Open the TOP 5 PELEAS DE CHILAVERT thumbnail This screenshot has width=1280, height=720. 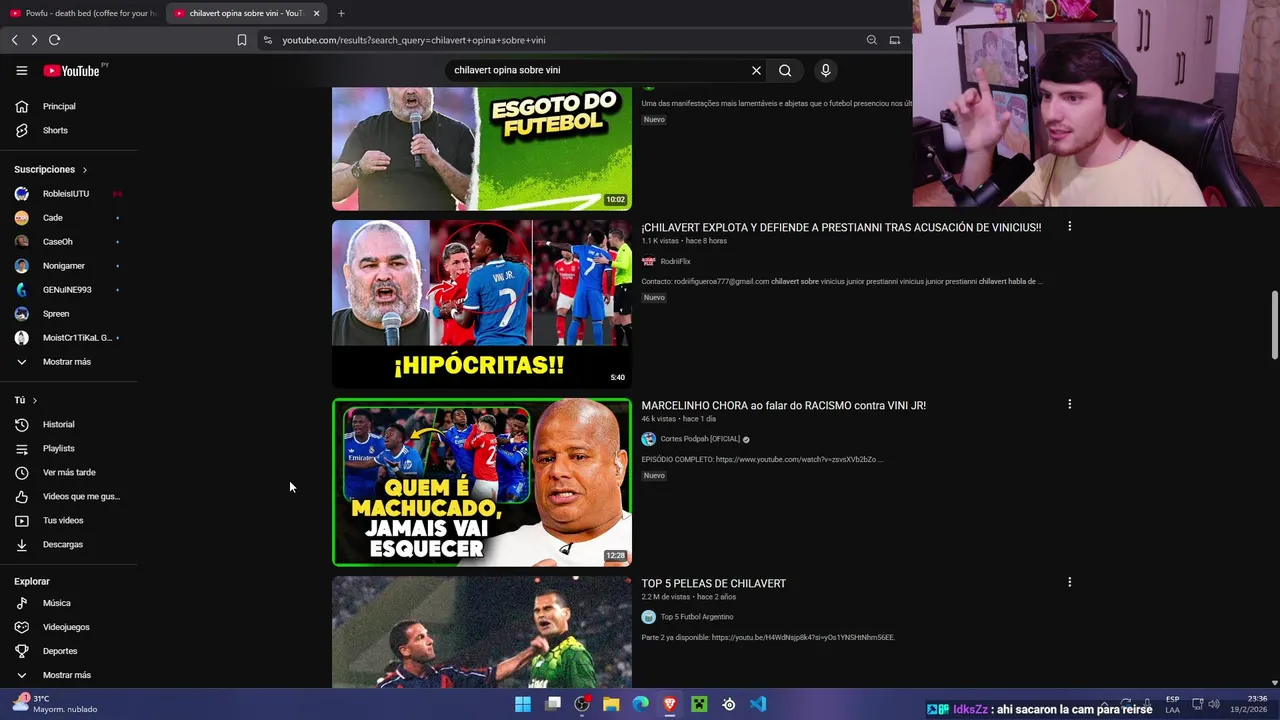pos(482,632)
